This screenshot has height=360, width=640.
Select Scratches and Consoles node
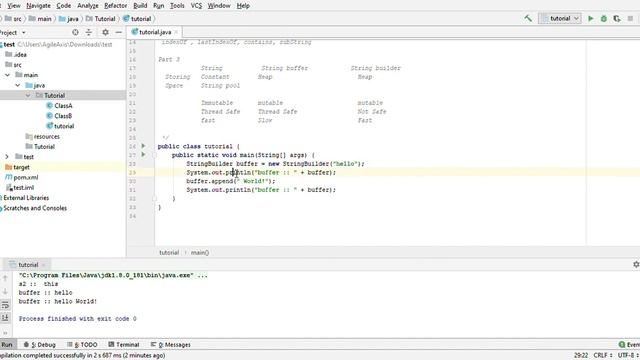point(34,208)
